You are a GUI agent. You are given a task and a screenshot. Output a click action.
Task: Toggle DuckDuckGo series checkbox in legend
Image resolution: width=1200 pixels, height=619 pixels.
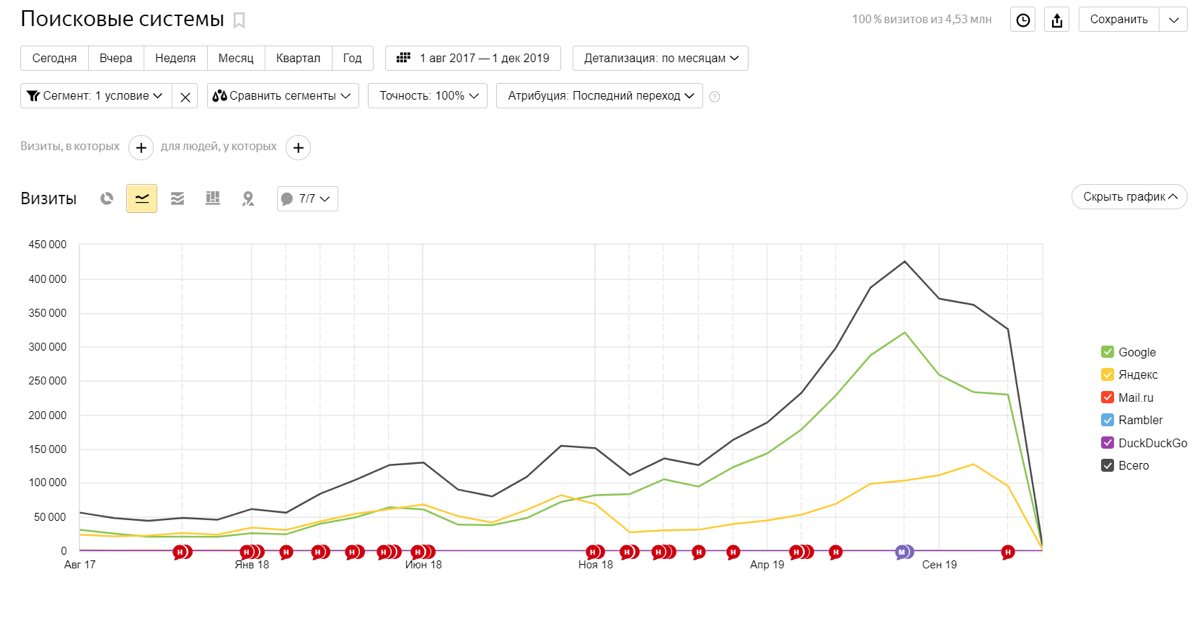(x=1107, y=443)
